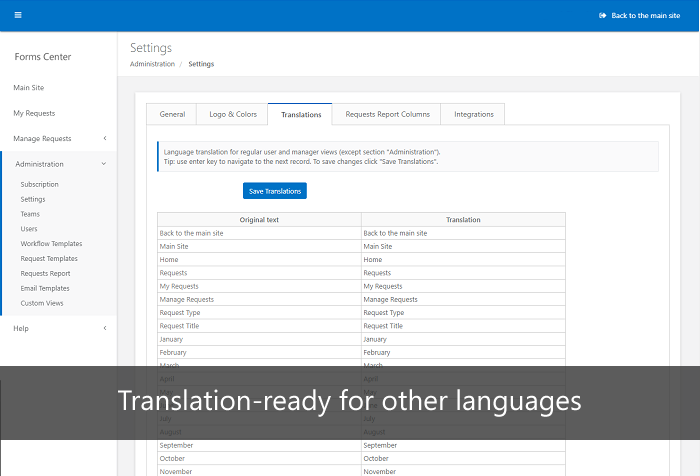Click the Translation column header

[463, 220]
